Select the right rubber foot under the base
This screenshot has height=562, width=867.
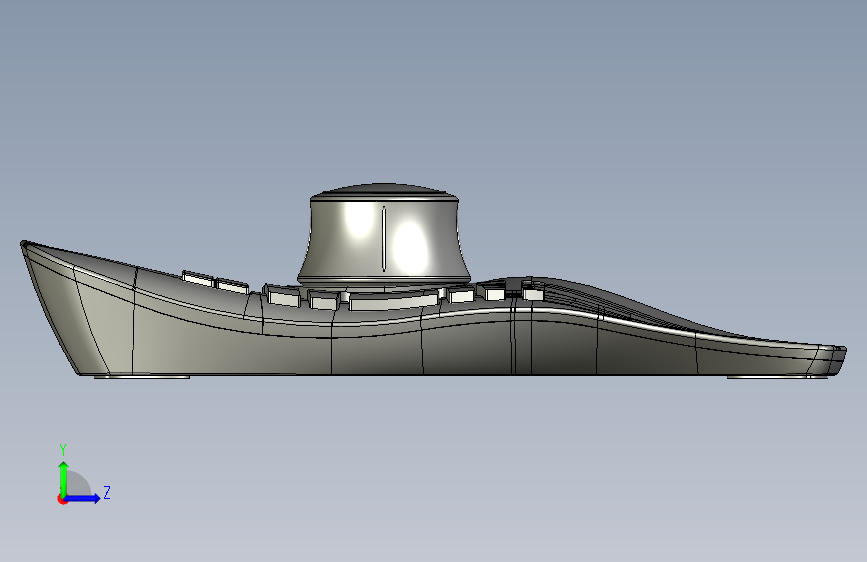pyautogui.click(x=777, y=377)
